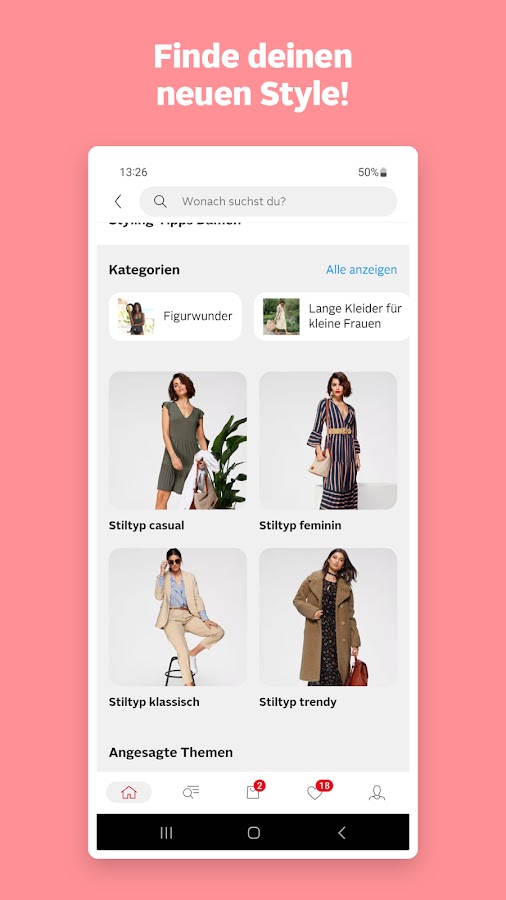506x900 pixels.
Task: Open the Stiltyp casual image
Action: (x=178, y=440)
